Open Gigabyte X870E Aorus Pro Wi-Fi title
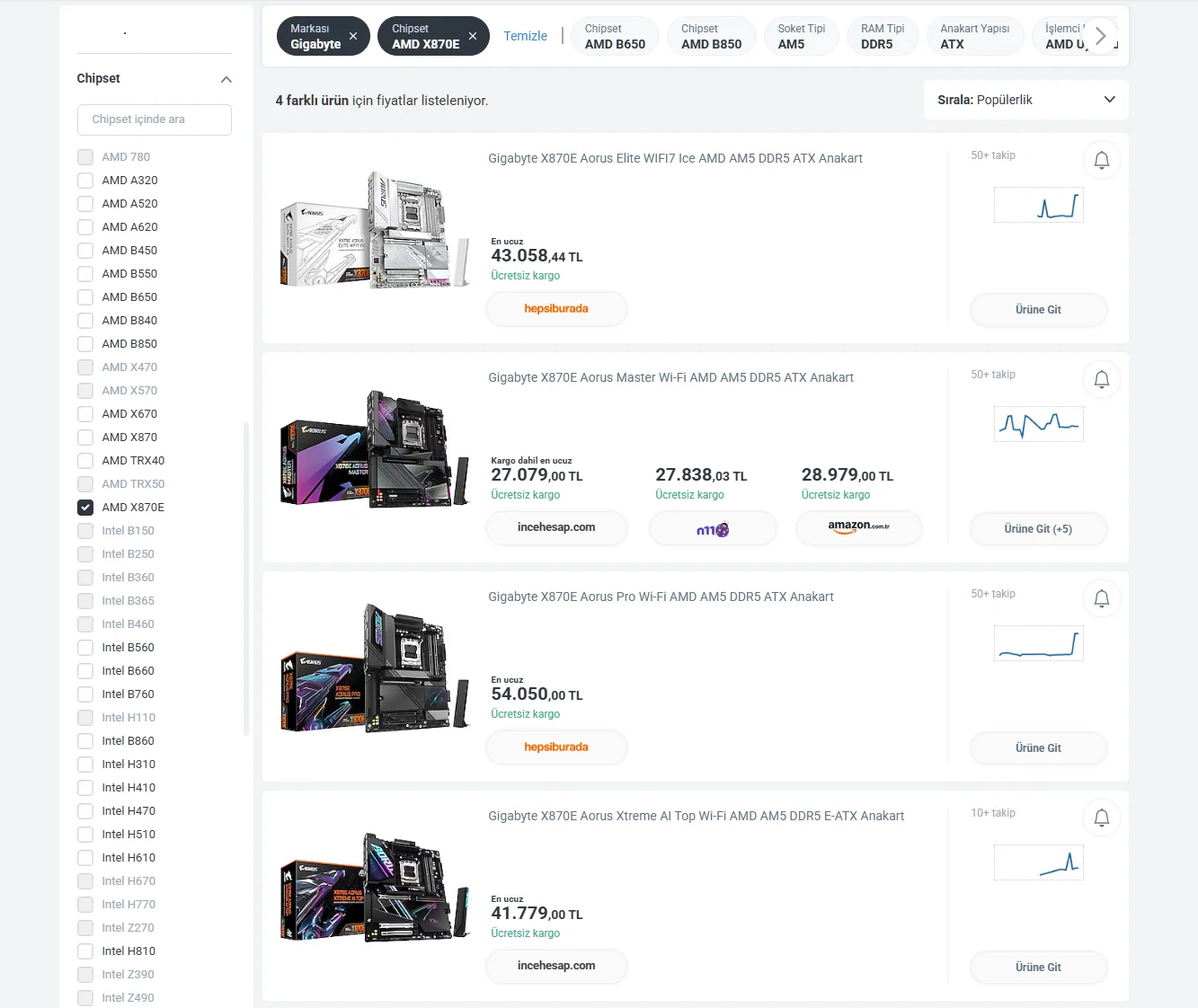The image size is (1198, 1008). (x=661, y=597)
